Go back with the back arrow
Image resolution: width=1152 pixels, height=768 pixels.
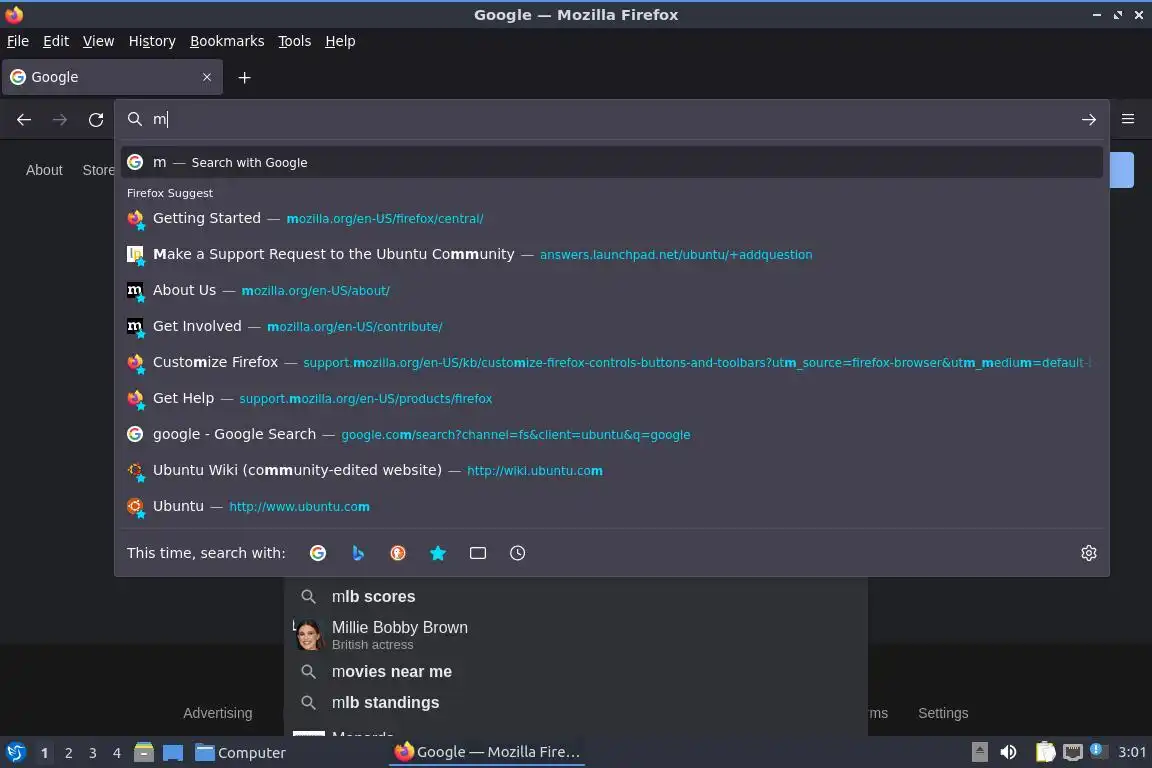[x=24, y=119]
